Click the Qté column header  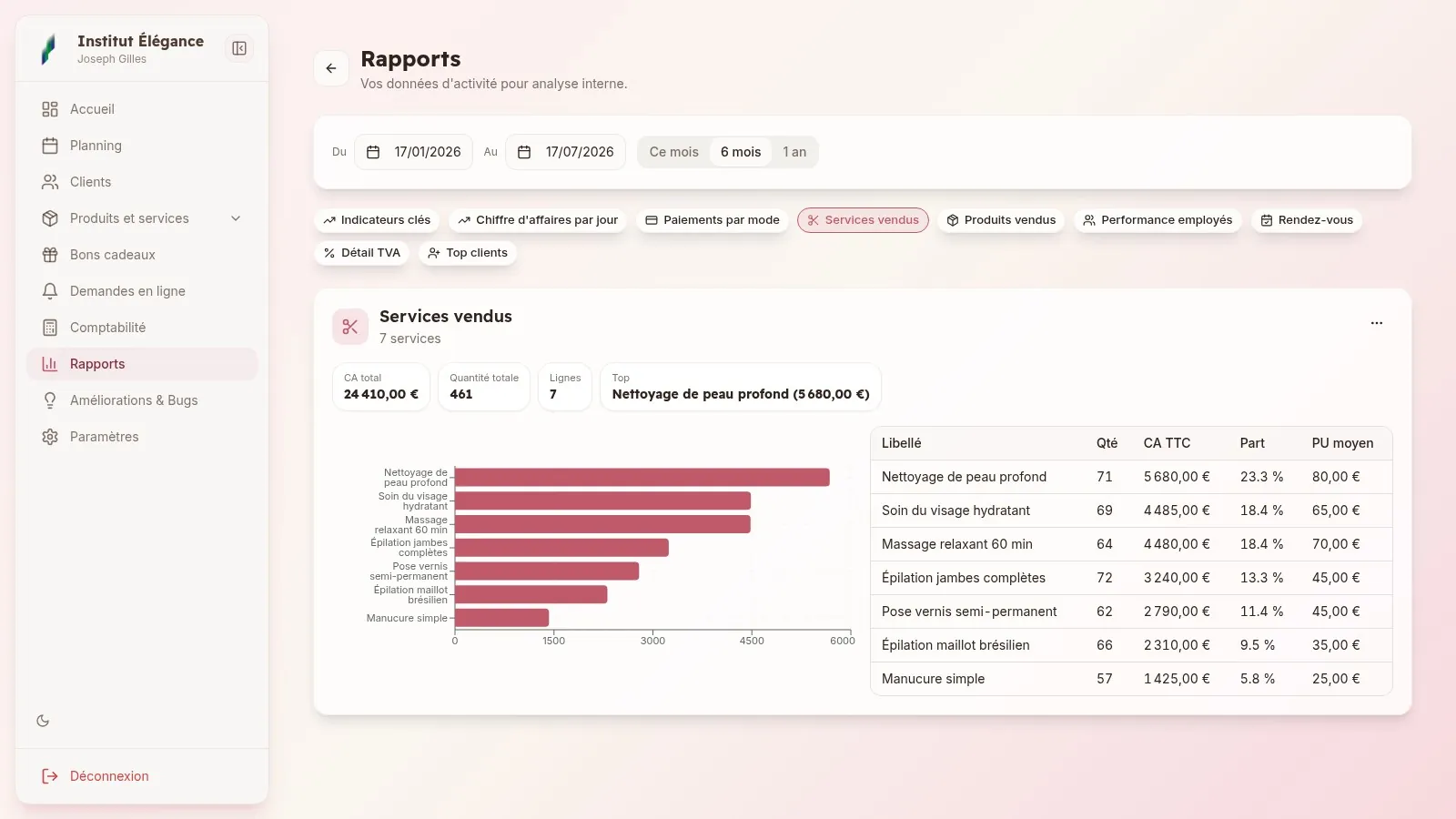point(1107,443)
